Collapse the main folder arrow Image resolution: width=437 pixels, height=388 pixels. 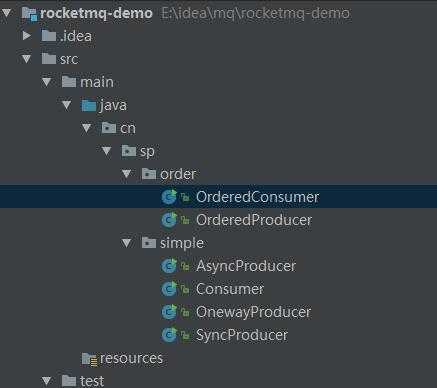tap(47, 82)
